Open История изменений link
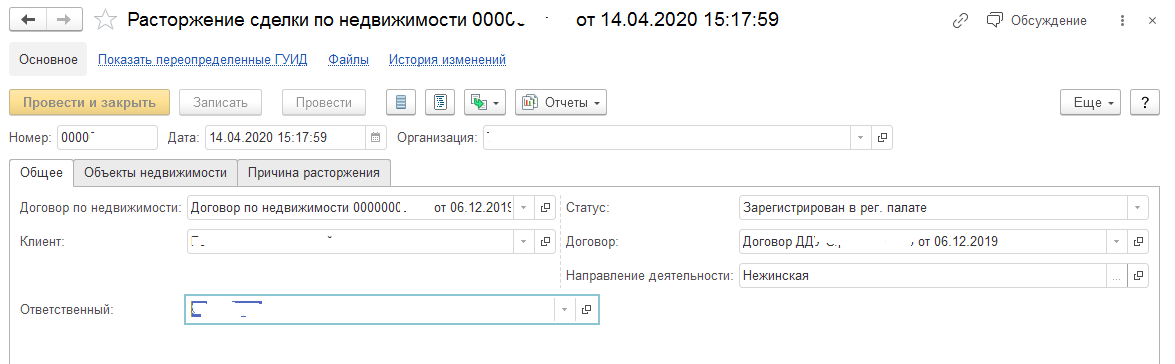This screenshot has height=364, width=1175. [447, 60]
